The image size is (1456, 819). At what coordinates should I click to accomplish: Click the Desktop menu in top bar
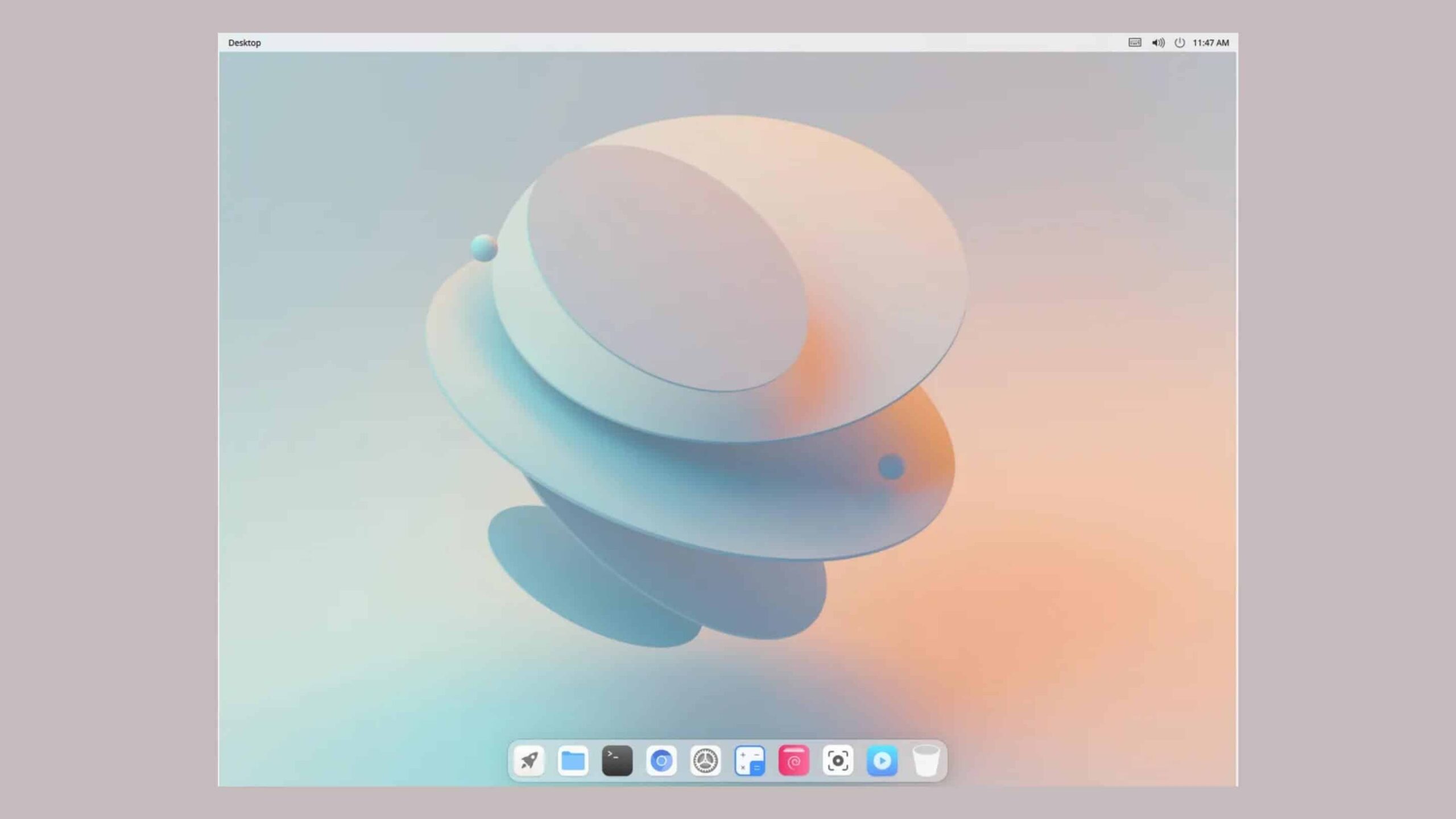tap(245, 43)
